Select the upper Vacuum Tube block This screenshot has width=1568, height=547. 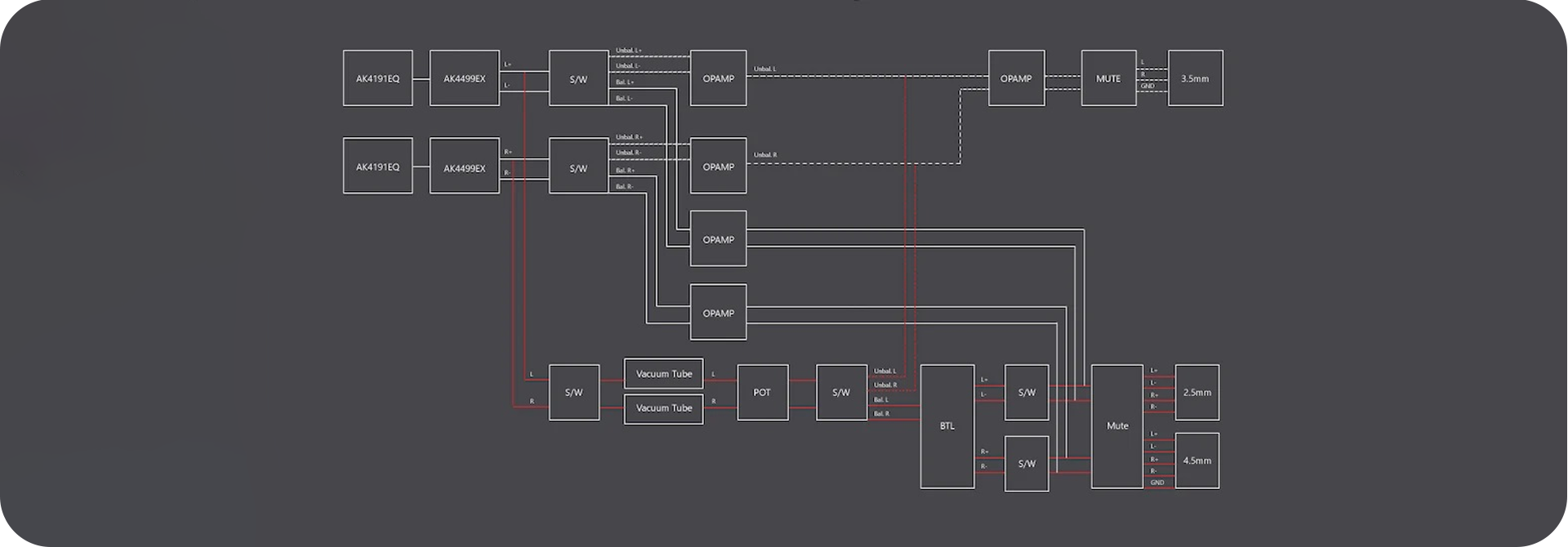(663, 374)
